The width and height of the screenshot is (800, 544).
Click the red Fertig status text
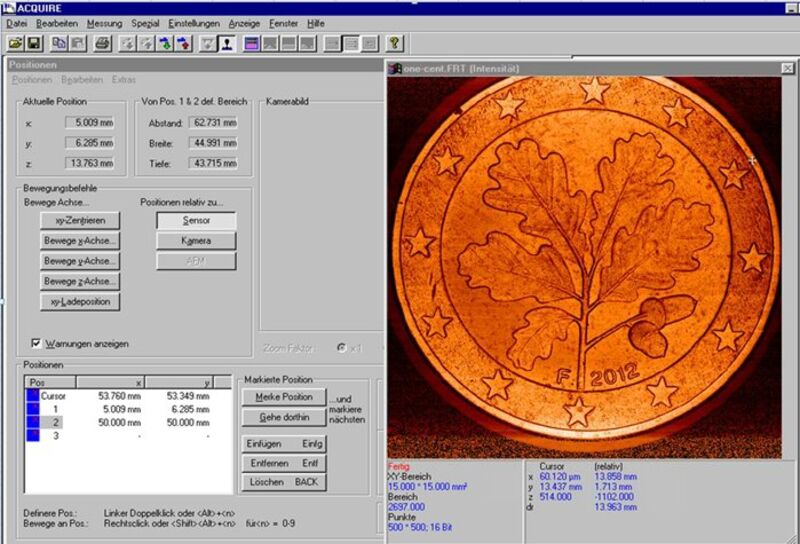pyautogui.click(x=398, y=466)
